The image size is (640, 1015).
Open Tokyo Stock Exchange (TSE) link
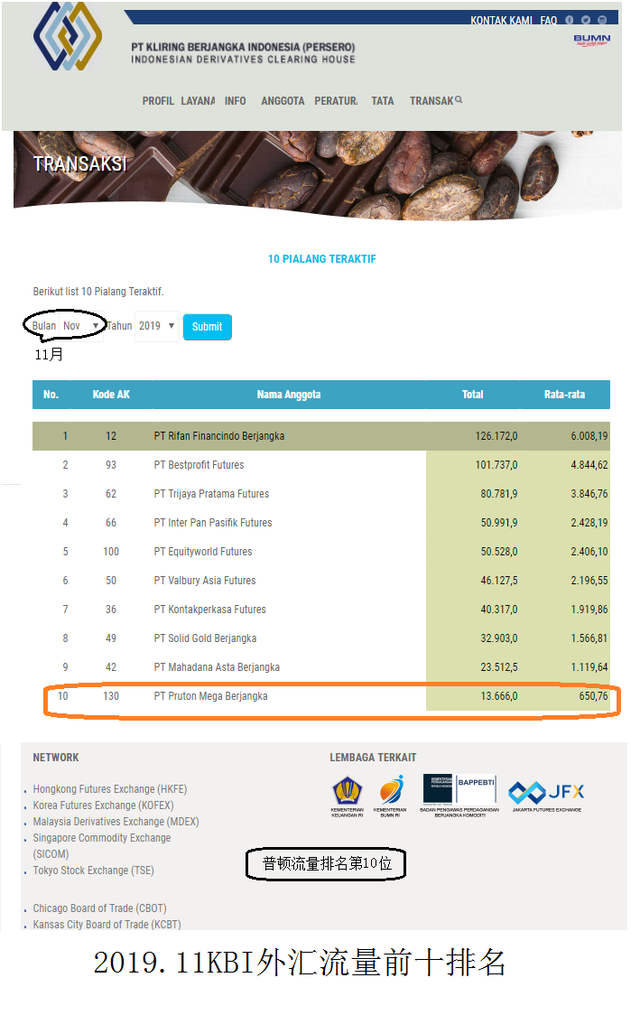coord(93,870)
